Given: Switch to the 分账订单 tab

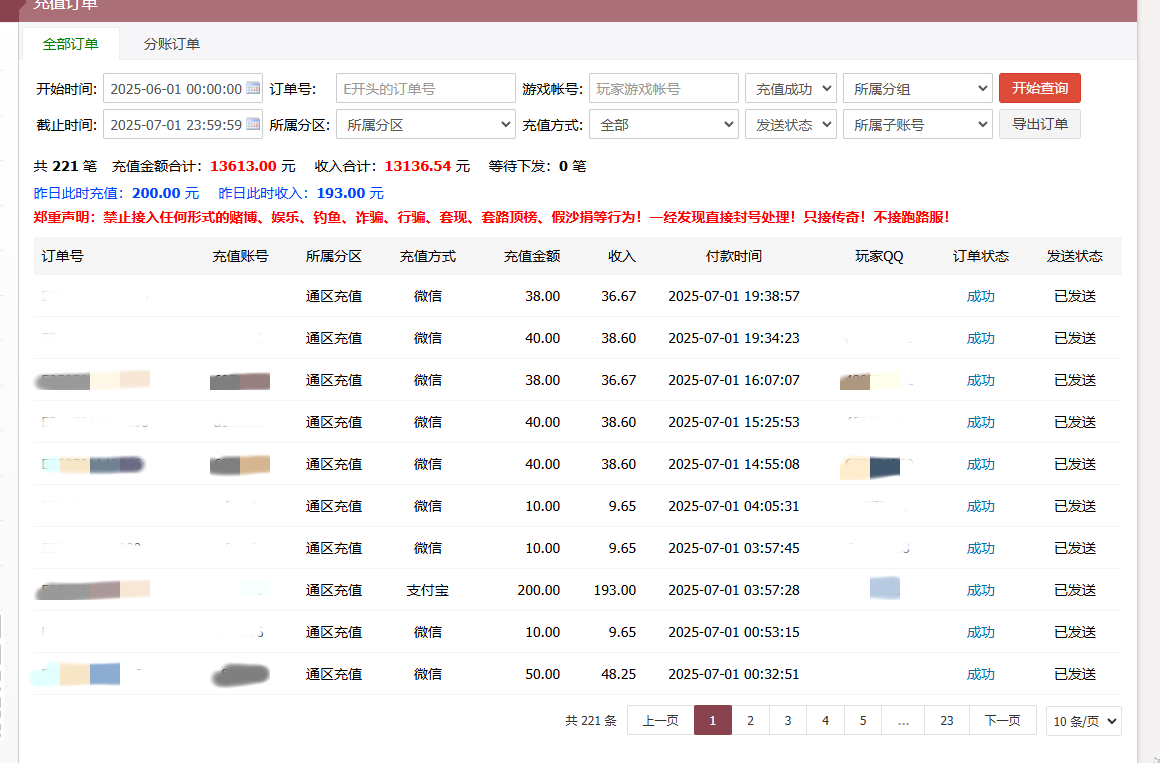Looking at the screenshot, I should click(171, 44).
